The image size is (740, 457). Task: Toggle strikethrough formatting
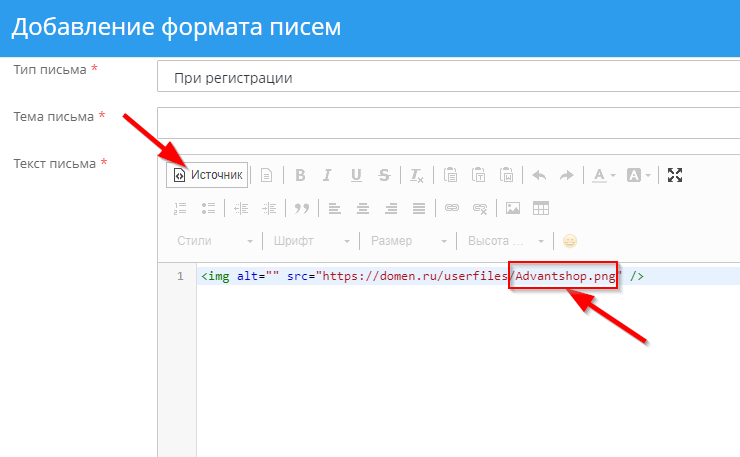pyautogui.click(x=384, y=175)
